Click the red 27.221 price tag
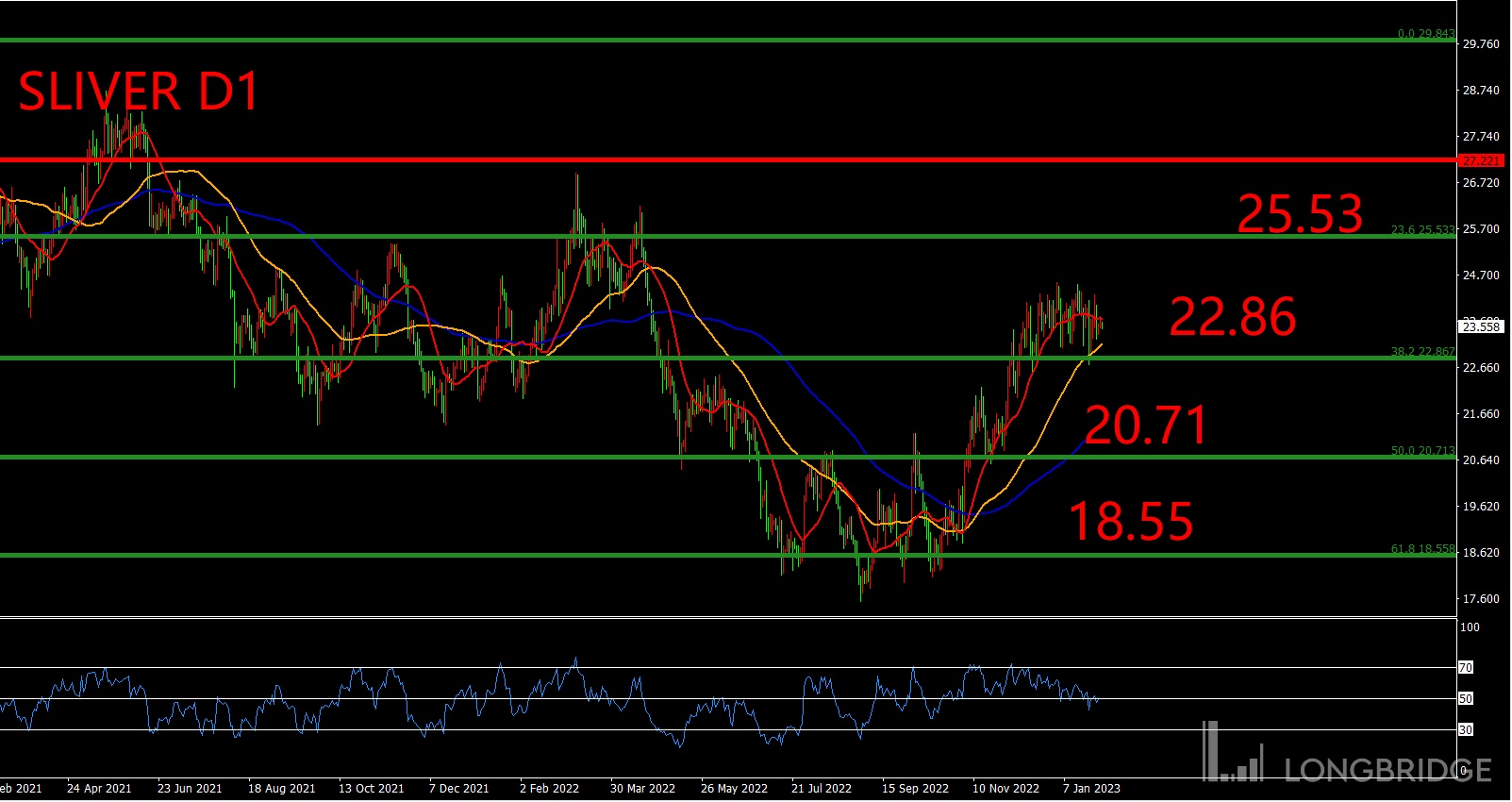1512x802 pixels. pos(1481,161)
